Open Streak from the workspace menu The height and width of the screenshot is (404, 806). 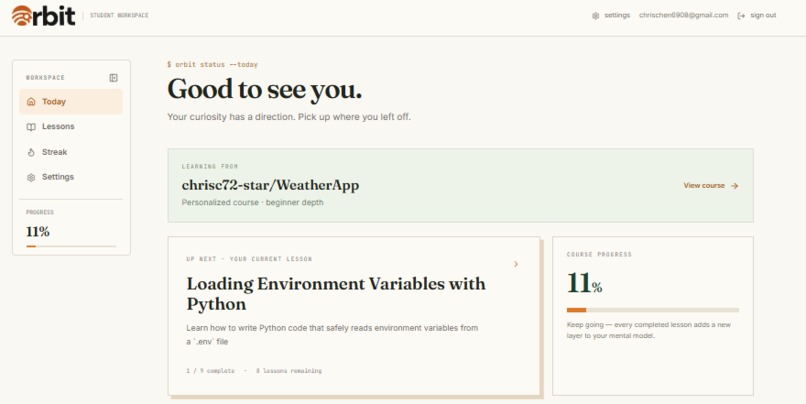pyautogui.click(x=71, y=152)
